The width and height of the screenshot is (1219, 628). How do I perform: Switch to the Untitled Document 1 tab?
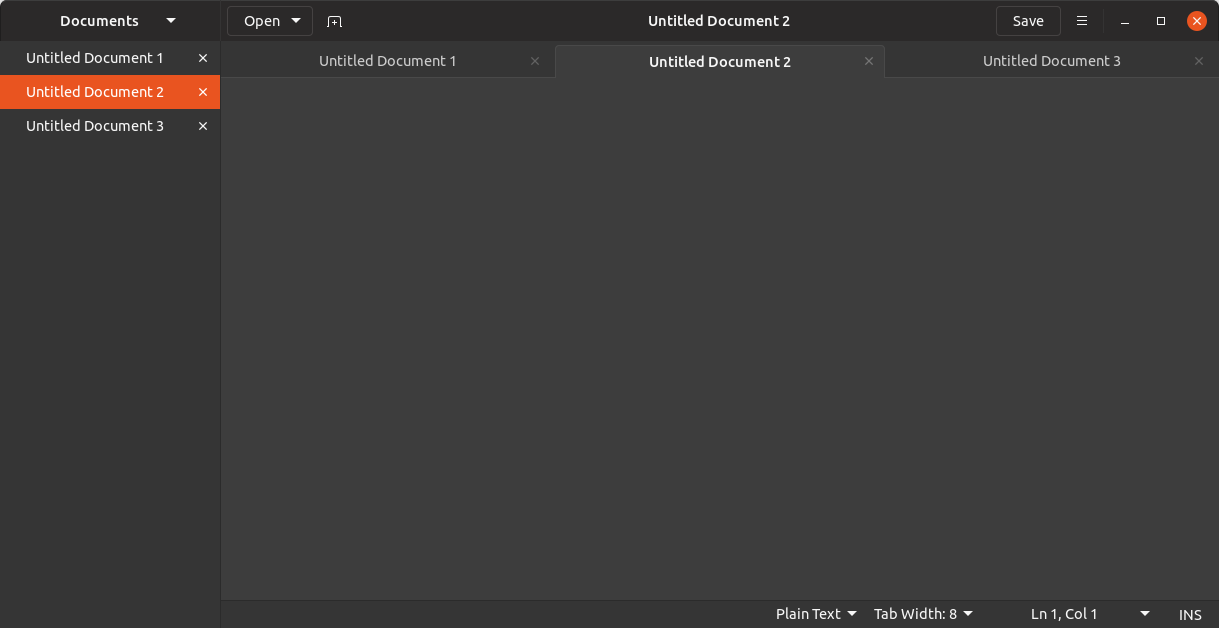[388, 61]
